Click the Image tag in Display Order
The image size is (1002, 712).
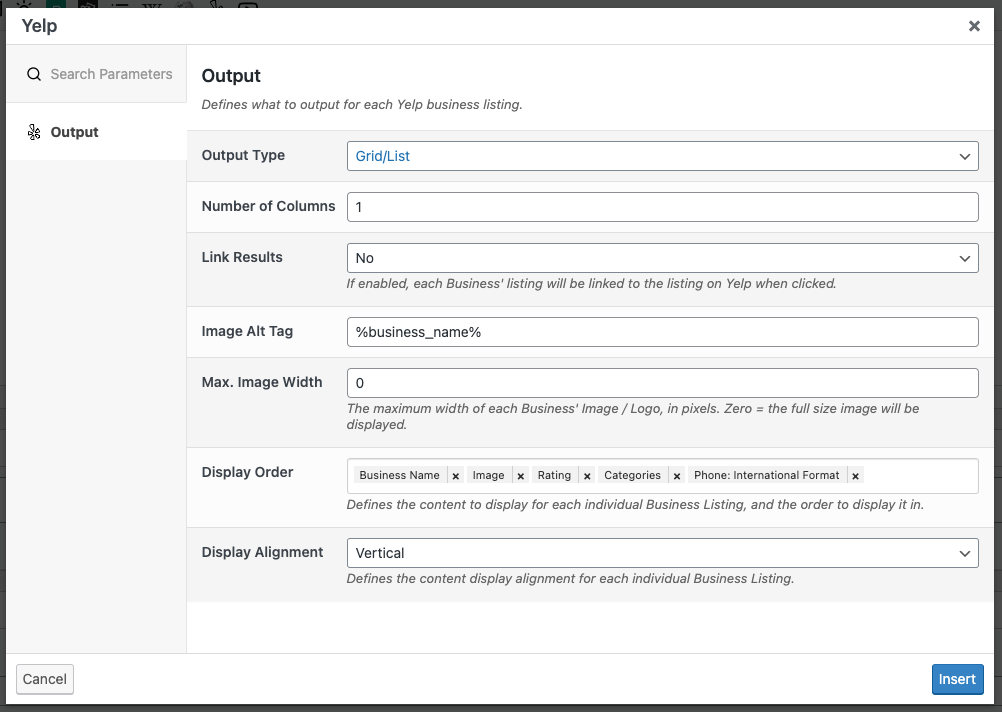[x=489, y=476]
